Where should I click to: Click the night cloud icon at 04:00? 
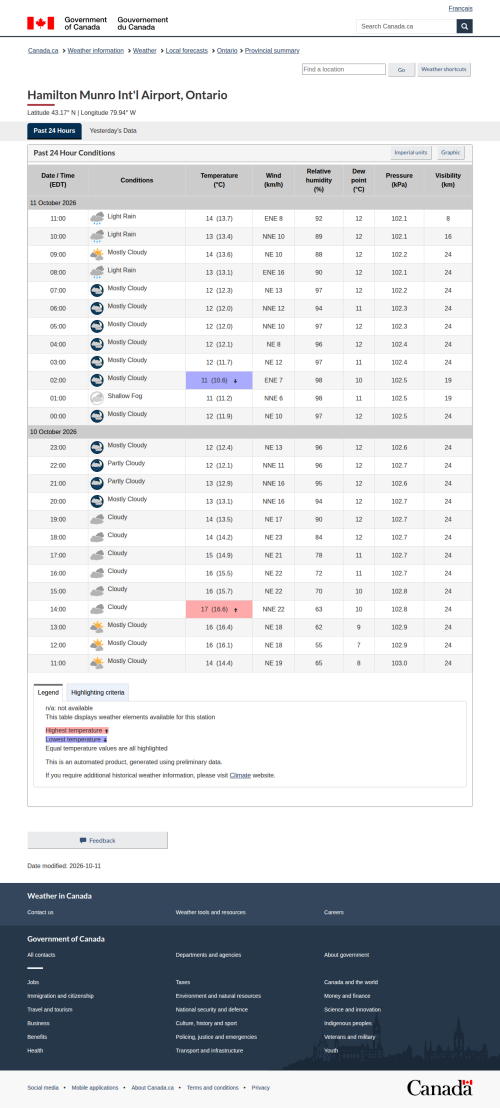[x=97, y=344]
